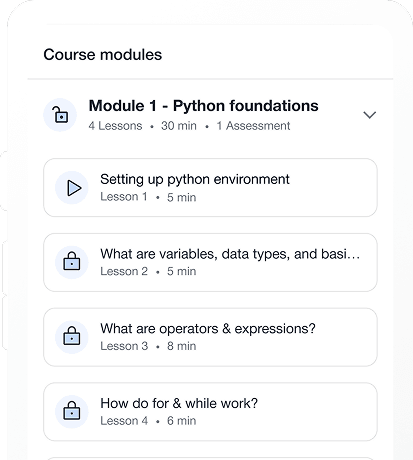Click the Course modules heading
Viewport: 413px width, 460px height.
103,55
